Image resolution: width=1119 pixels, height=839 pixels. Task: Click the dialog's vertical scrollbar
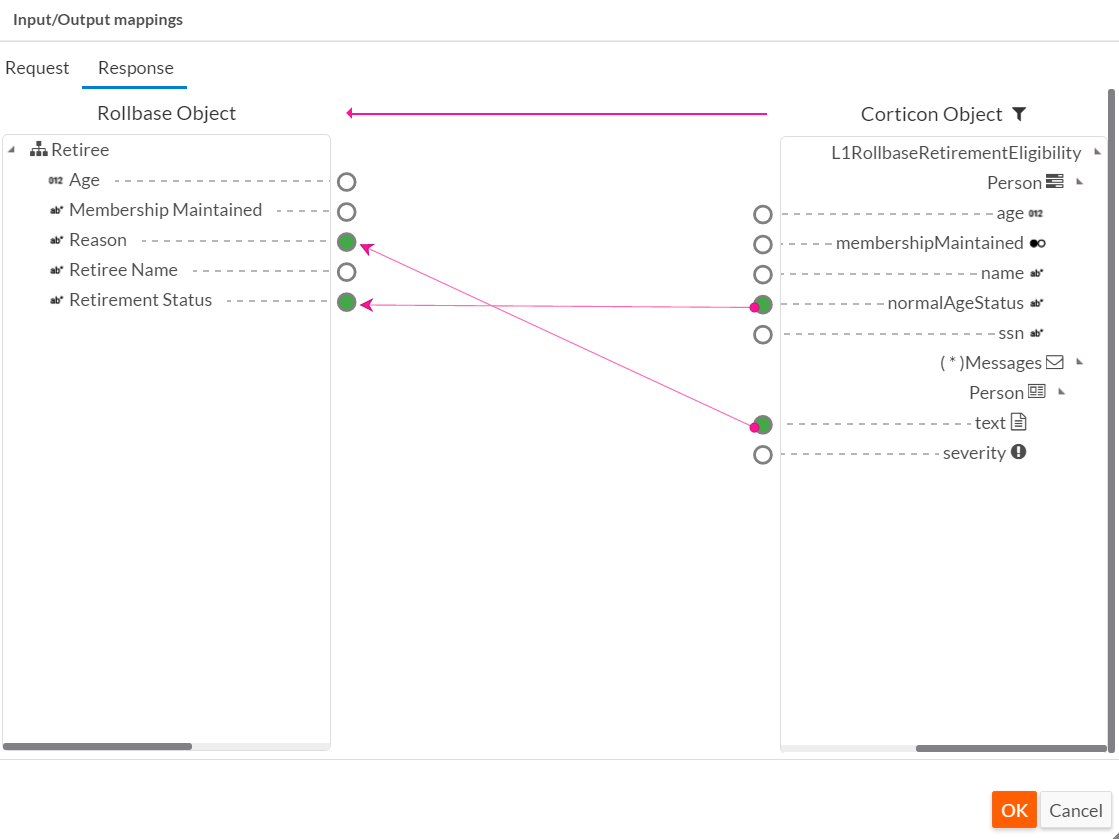click(x=1111, y=421)
